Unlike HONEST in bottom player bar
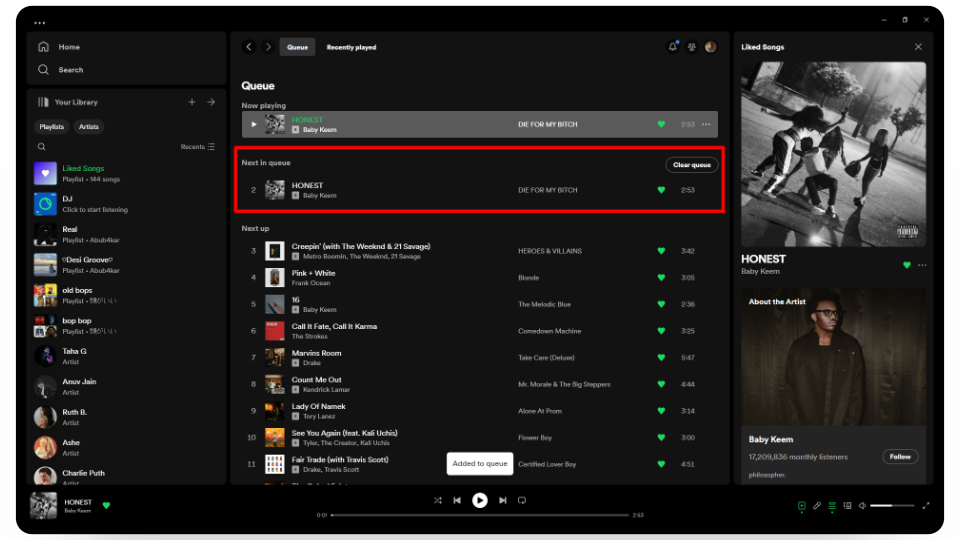Image resolution: width=960 pixels, height=540 pixels. 107,506
